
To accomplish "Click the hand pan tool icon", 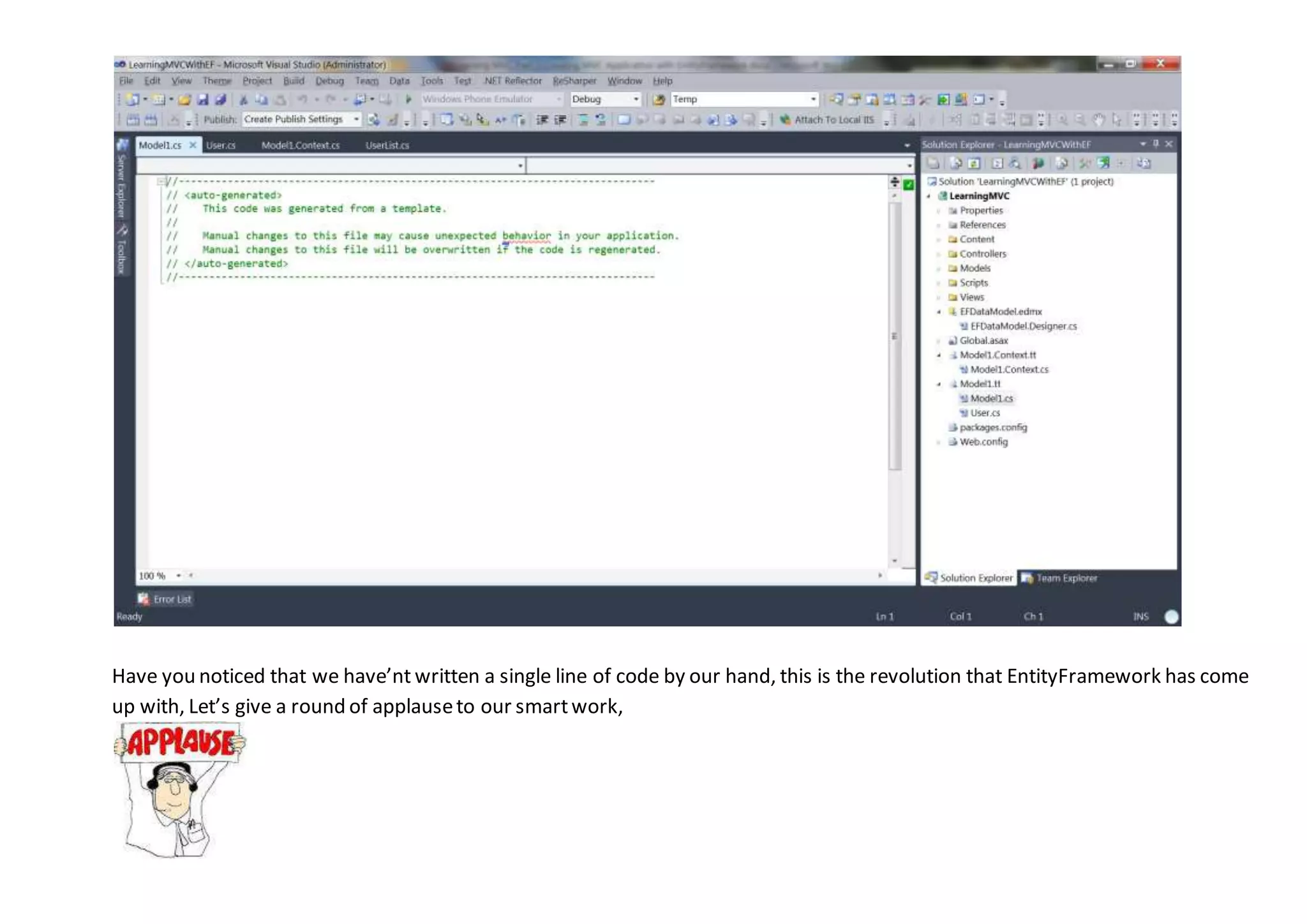I will coord(1098,119).
